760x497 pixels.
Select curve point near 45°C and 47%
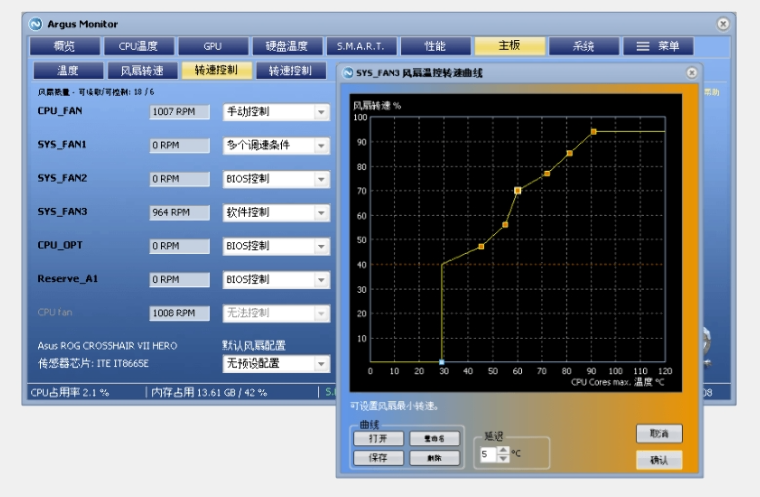(481, 247)
